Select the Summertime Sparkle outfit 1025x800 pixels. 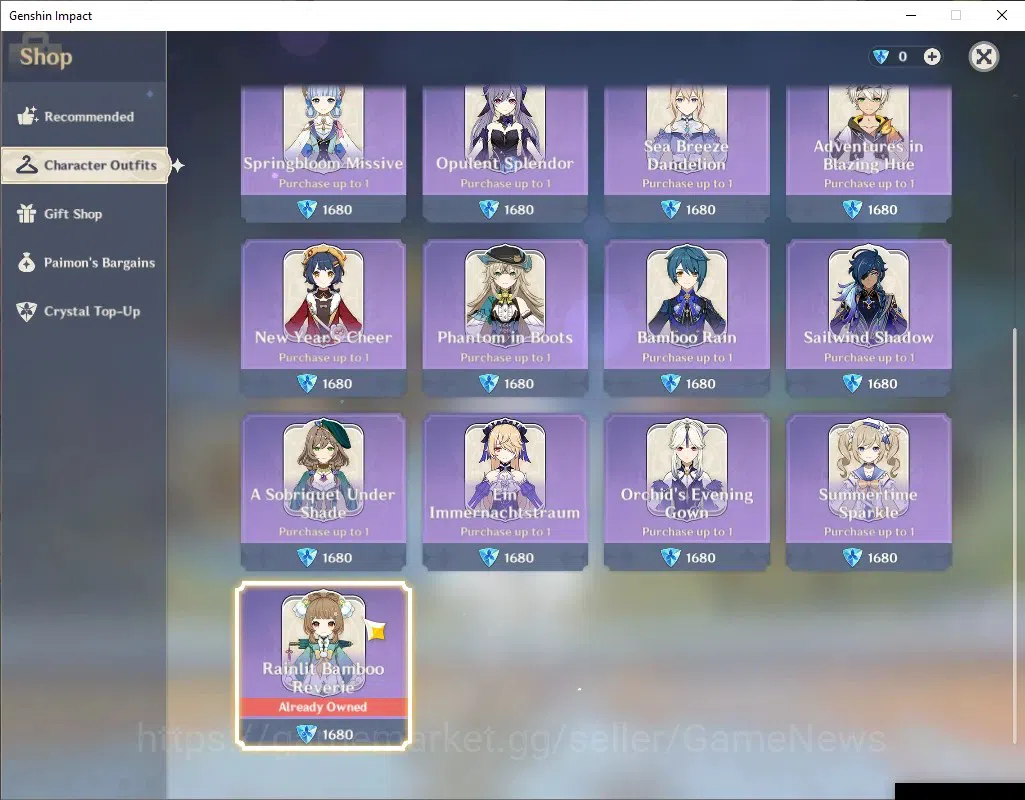coord(869,492)
